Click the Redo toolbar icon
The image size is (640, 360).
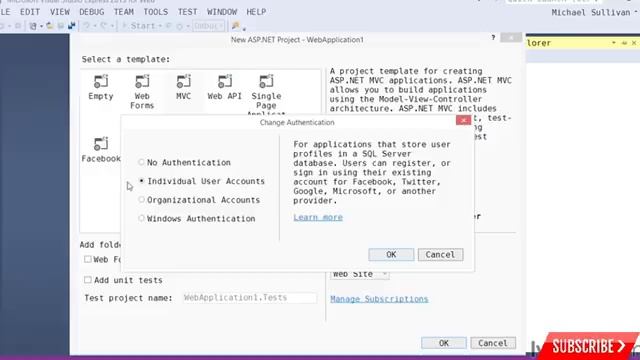[x=104, y=26]
